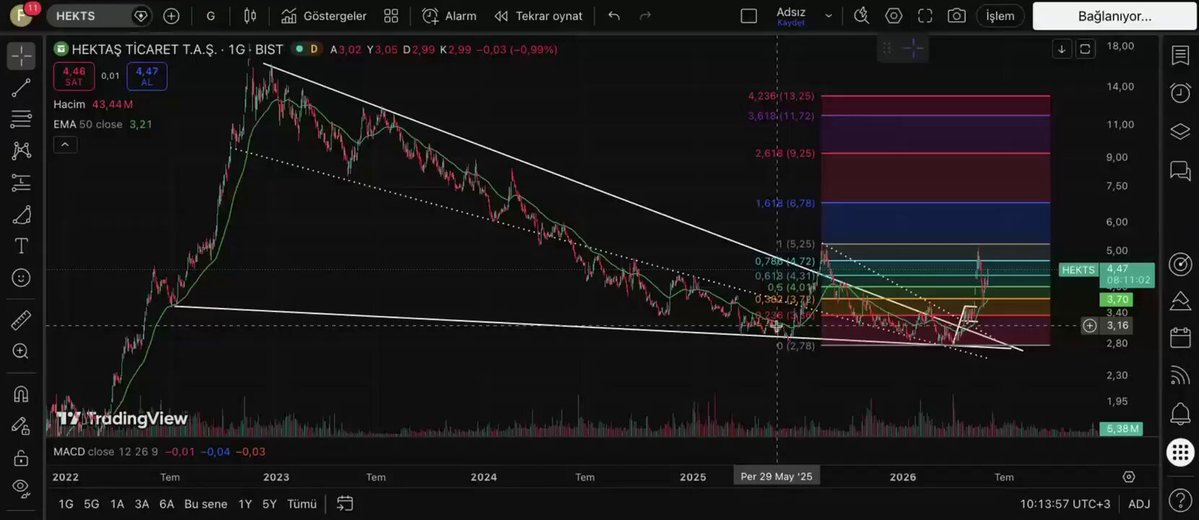Open the notifications bell panel
This screenshot has width=1199, height=520.
tap(1180, 414)
